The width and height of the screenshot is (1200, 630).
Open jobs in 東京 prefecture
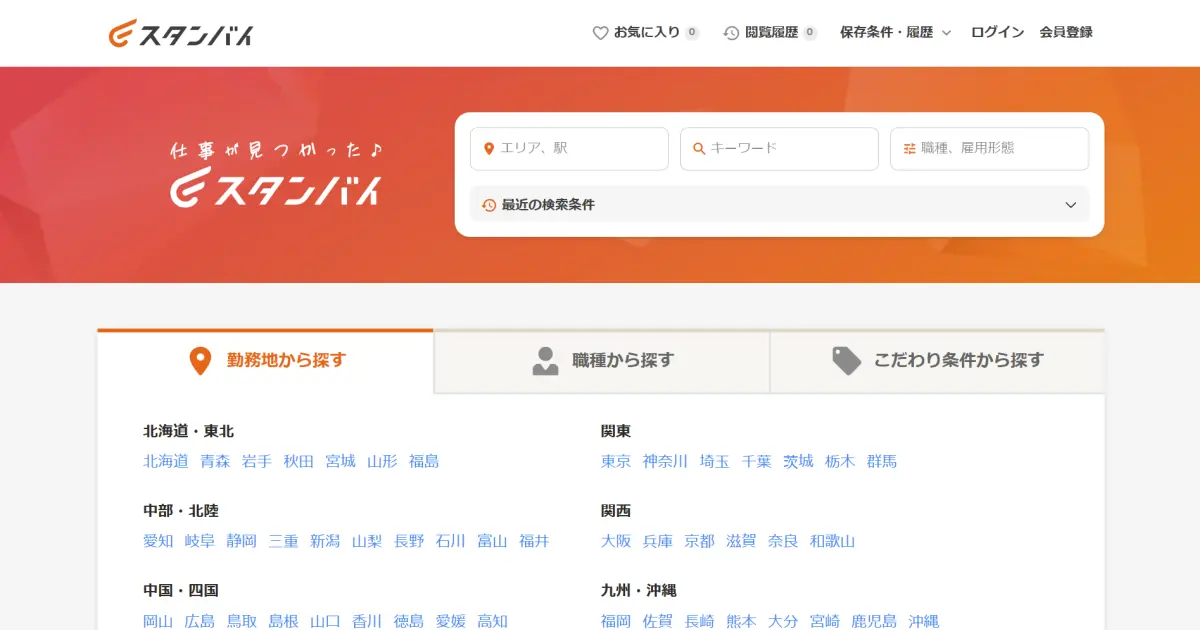point(616,462)
